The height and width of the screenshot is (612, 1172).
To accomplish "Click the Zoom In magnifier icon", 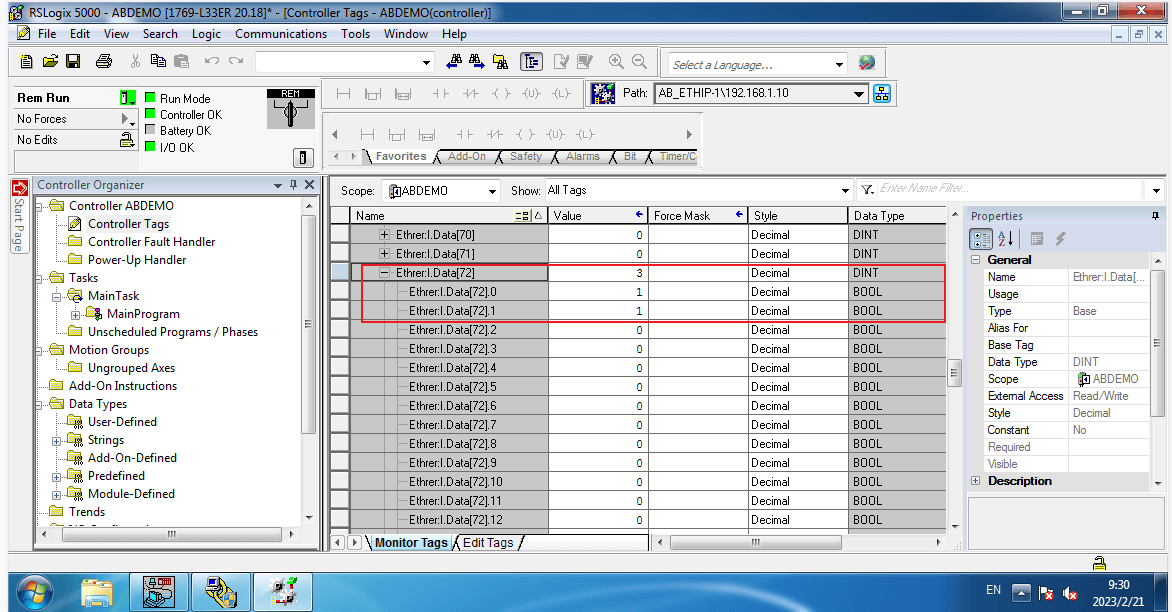I will pos(616,61).
